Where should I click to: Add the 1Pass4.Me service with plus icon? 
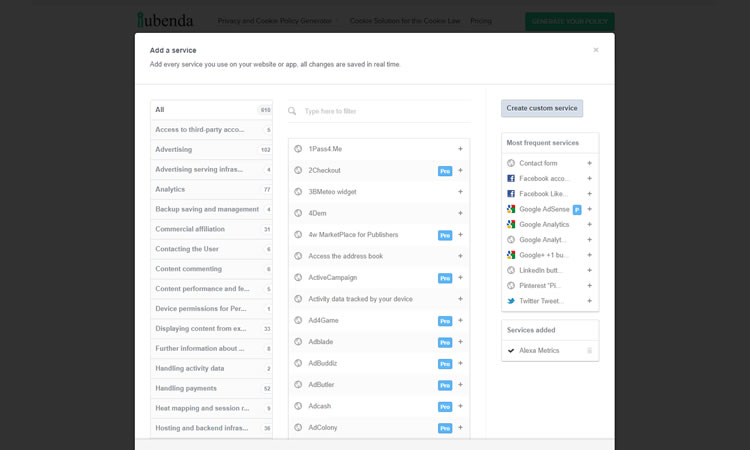tap(460, 149)
